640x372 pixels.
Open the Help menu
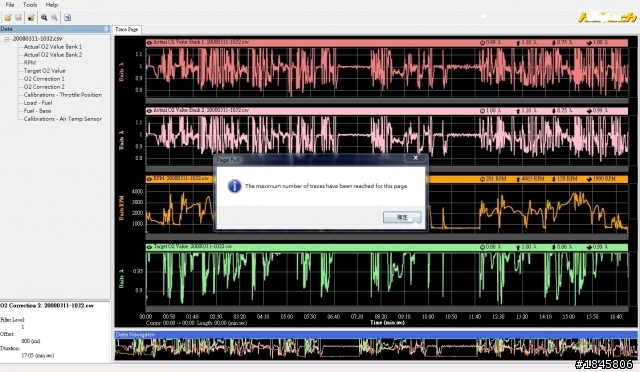pos(51,5)
